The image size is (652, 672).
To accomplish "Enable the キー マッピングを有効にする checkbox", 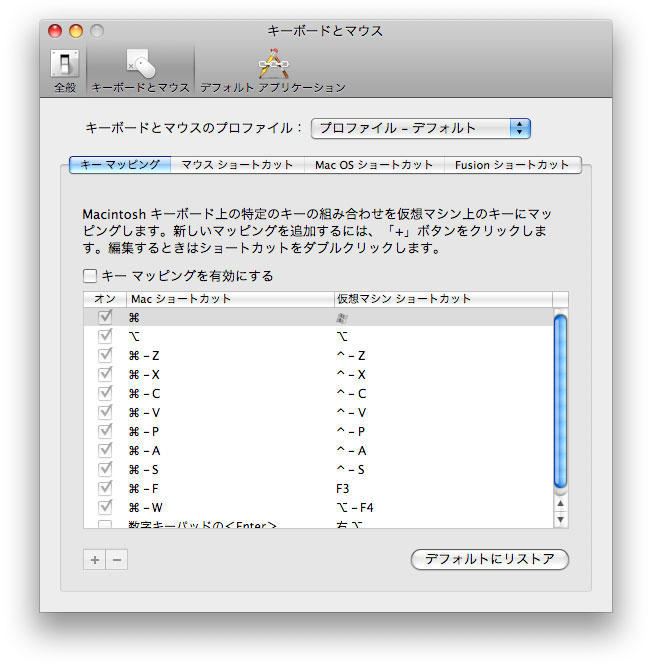I will tap(90, 276).
